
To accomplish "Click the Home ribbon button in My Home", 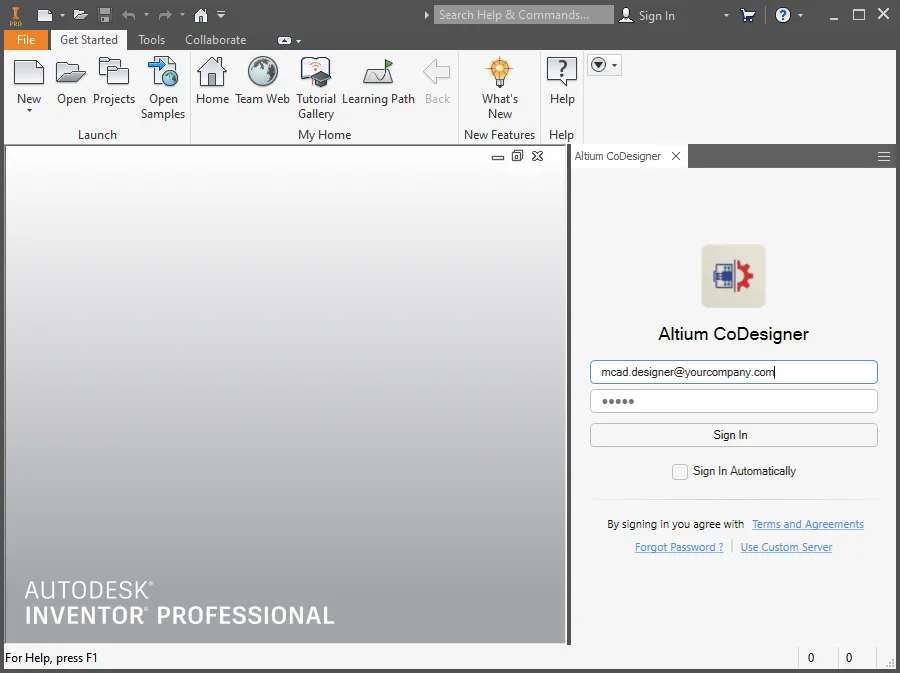I will (212, 81).
